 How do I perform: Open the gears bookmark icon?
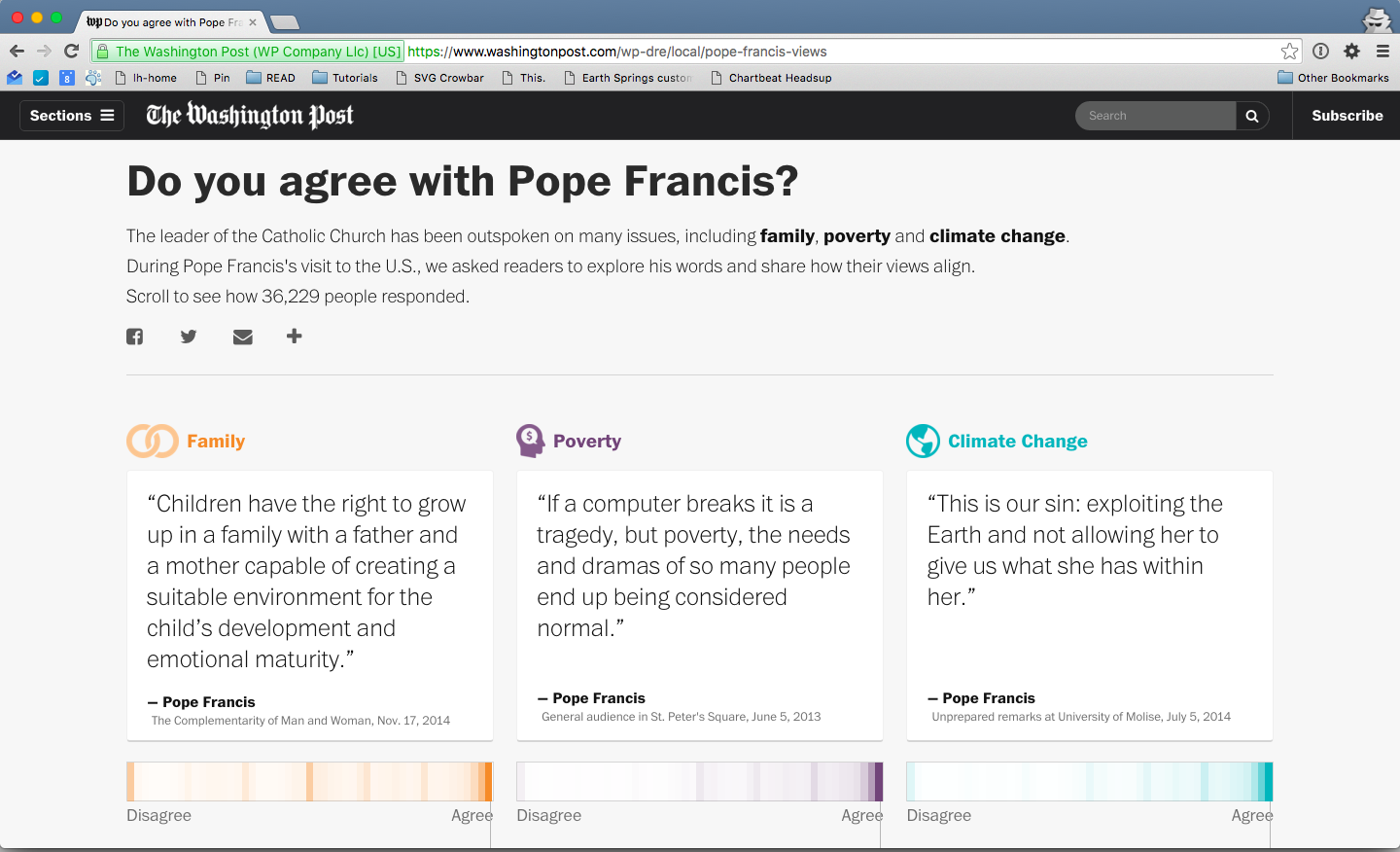click(93, 78)
